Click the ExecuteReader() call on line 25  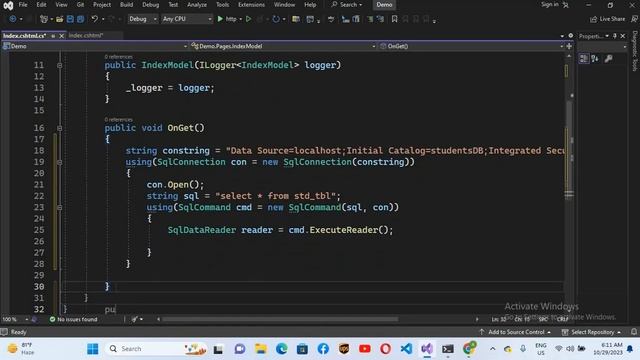click(x=351, y=230)
